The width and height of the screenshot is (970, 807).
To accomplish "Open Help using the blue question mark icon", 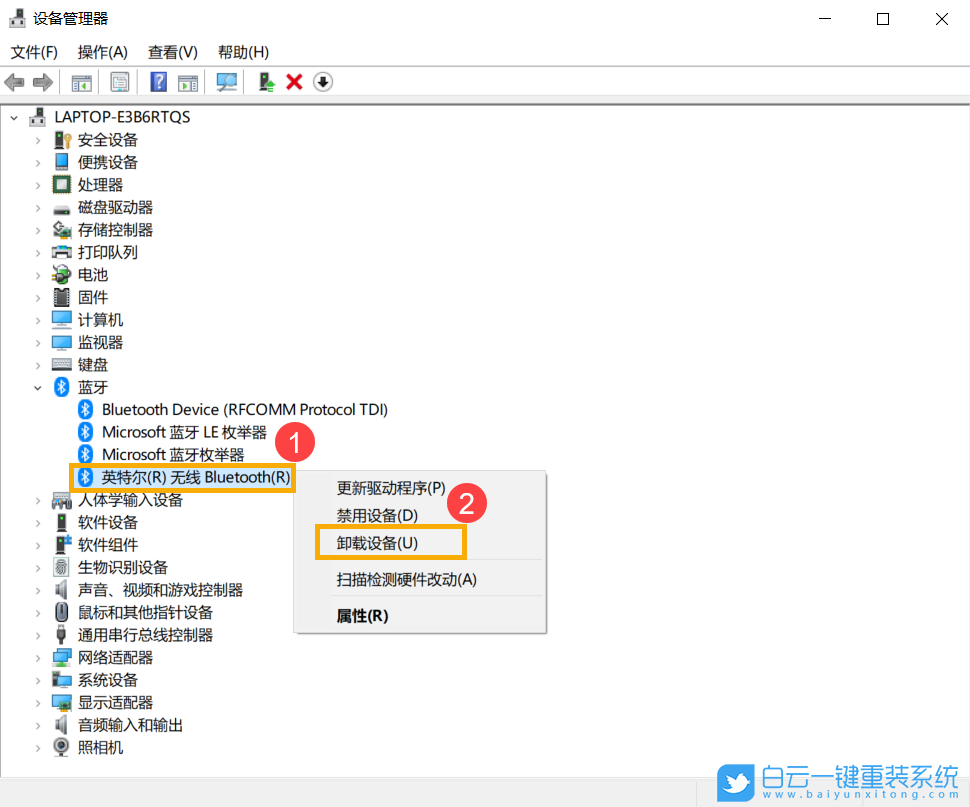I will tap(159, 81).
